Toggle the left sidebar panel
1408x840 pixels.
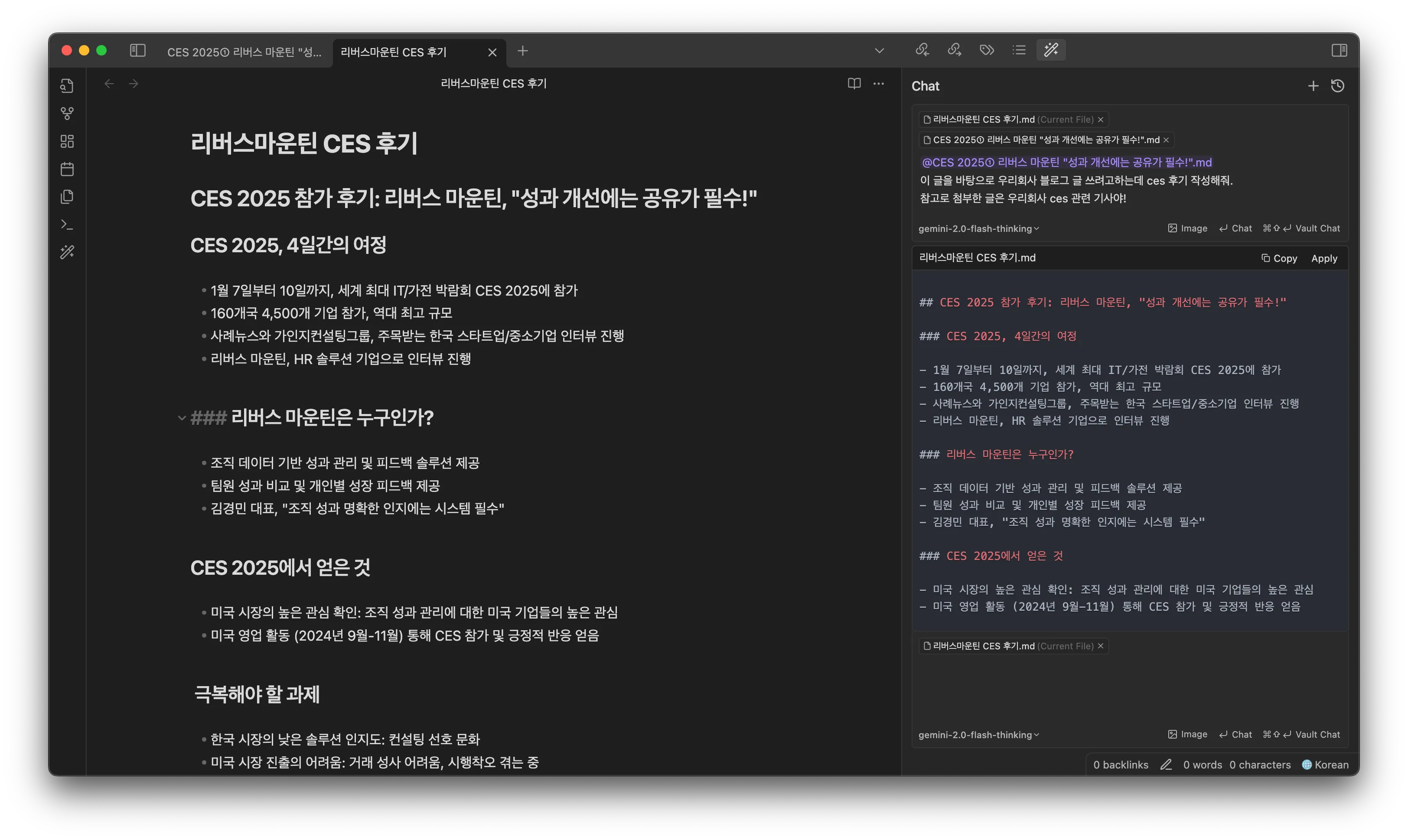point(137,51)
